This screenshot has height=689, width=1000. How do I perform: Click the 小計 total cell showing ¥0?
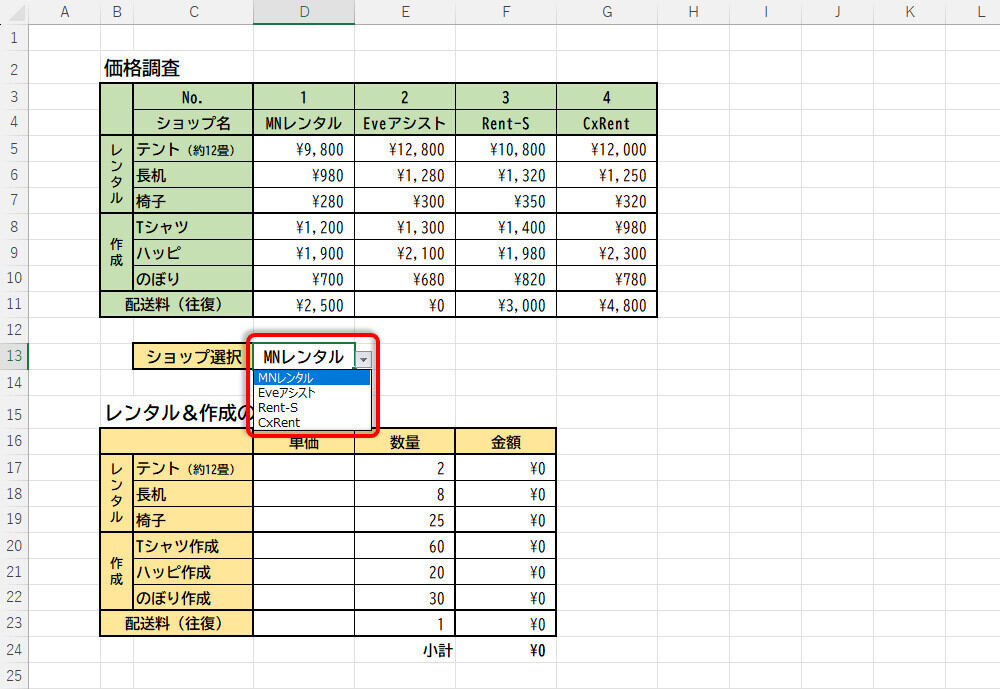pos(506,651)
